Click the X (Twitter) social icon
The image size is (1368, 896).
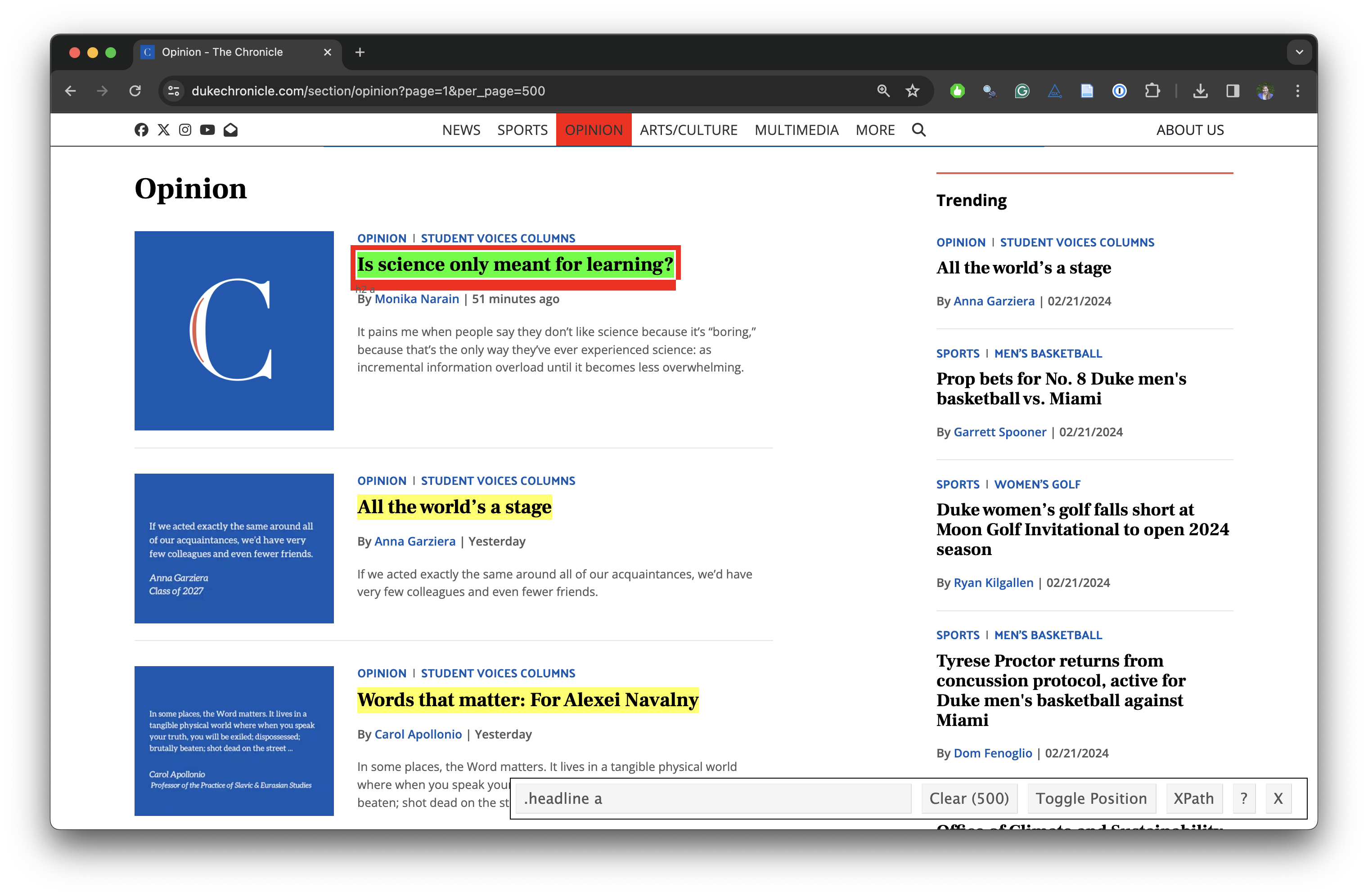[x=164, y=130]
